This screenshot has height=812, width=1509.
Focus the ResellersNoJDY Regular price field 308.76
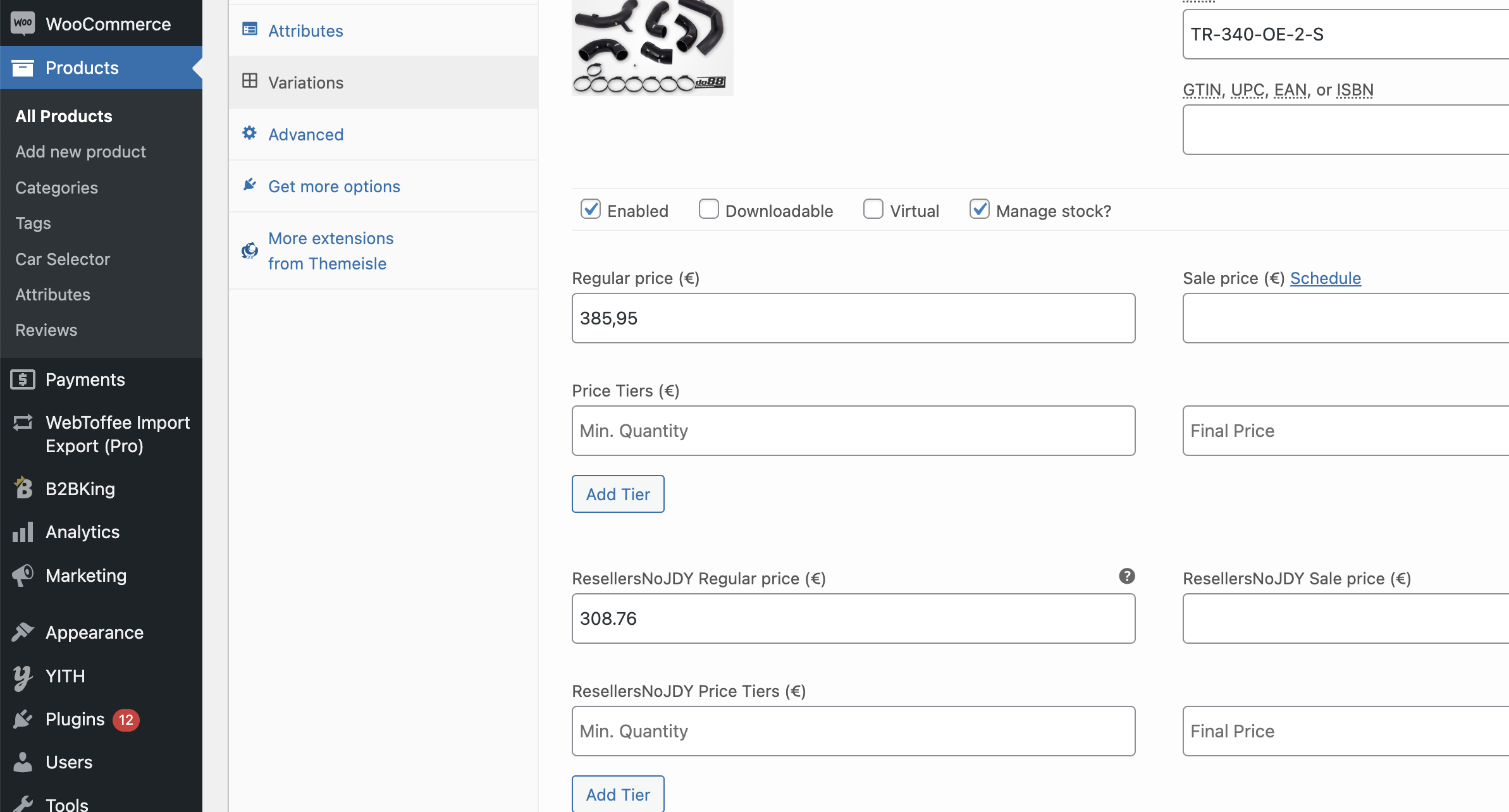click(854, 618)
